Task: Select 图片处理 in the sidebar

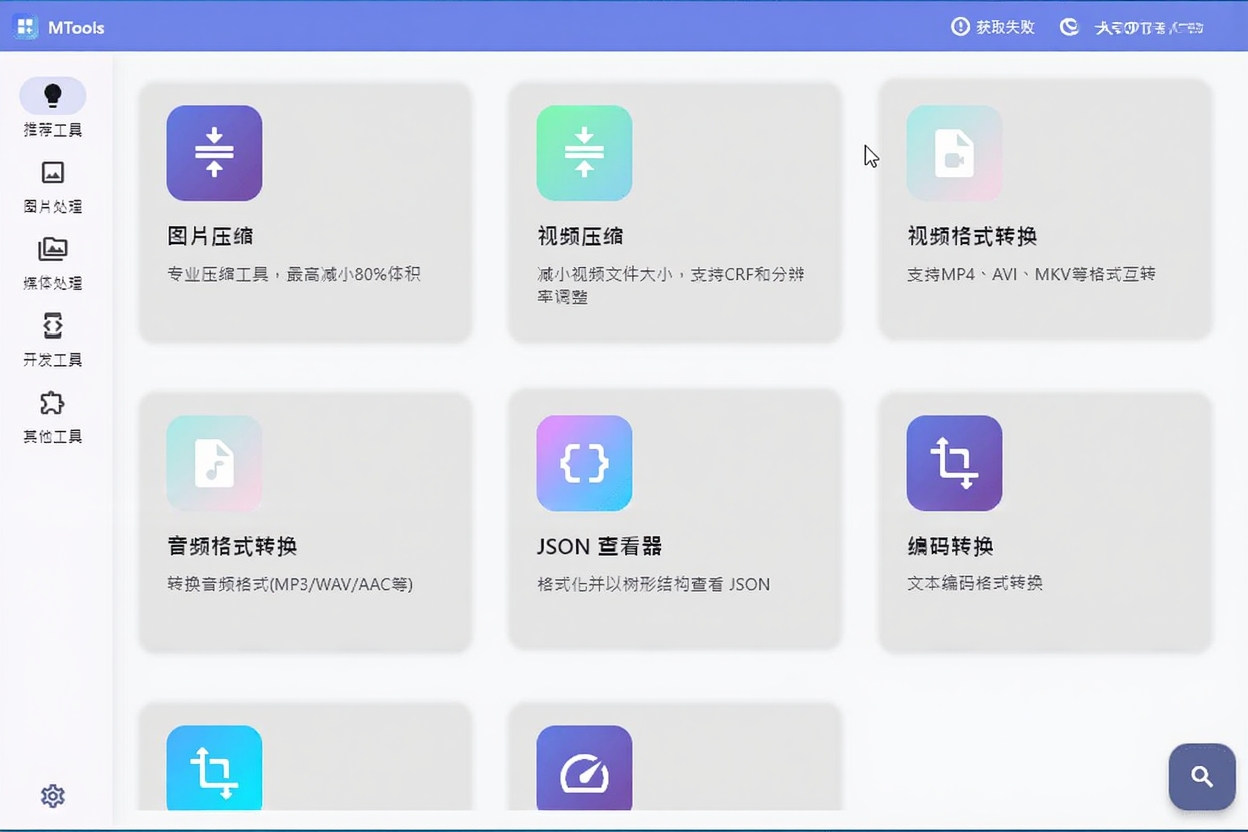Action: (x=52, y=188)
